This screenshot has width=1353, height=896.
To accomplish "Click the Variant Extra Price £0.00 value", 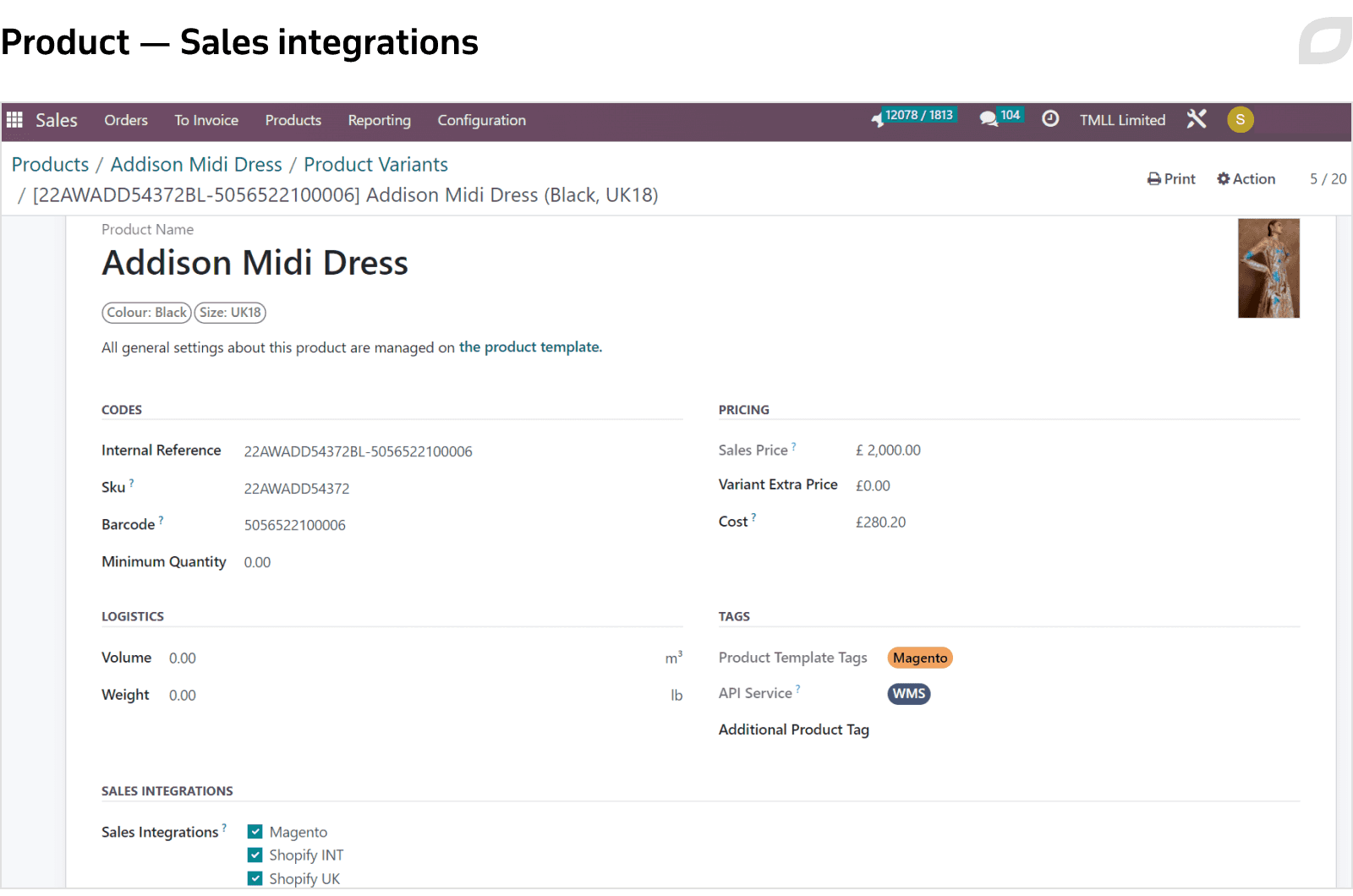I will (x=873, y=486).
